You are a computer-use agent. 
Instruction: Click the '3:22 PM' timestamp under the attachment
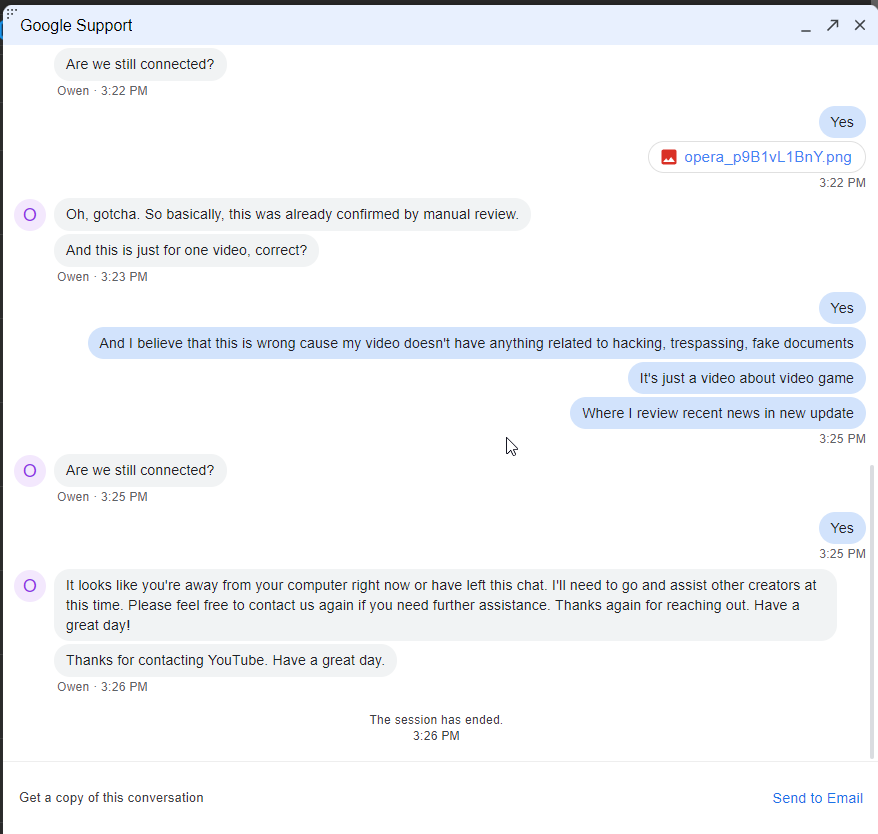click(842, 183)
